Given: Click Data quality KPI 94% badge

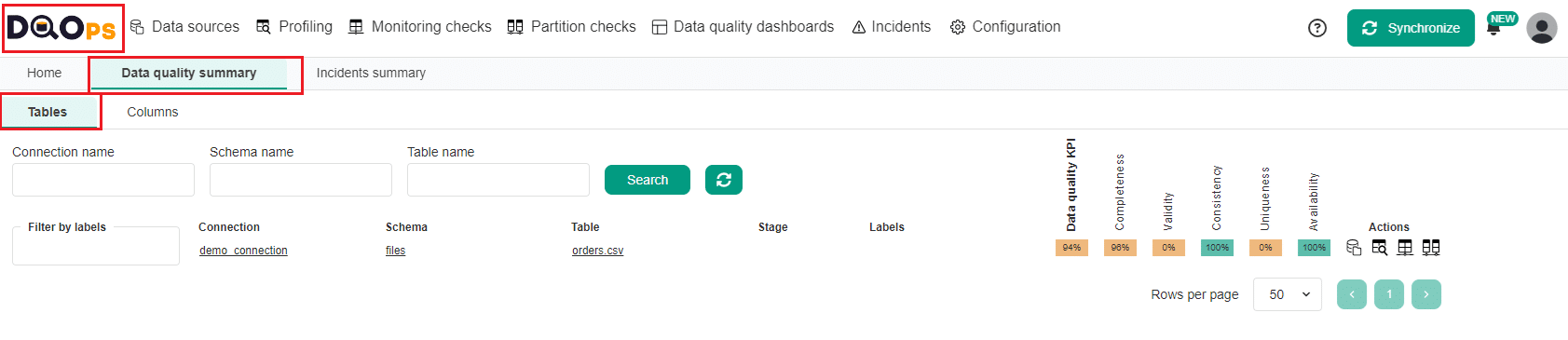Looking at the screenshot, I should tap(1071, 248).
